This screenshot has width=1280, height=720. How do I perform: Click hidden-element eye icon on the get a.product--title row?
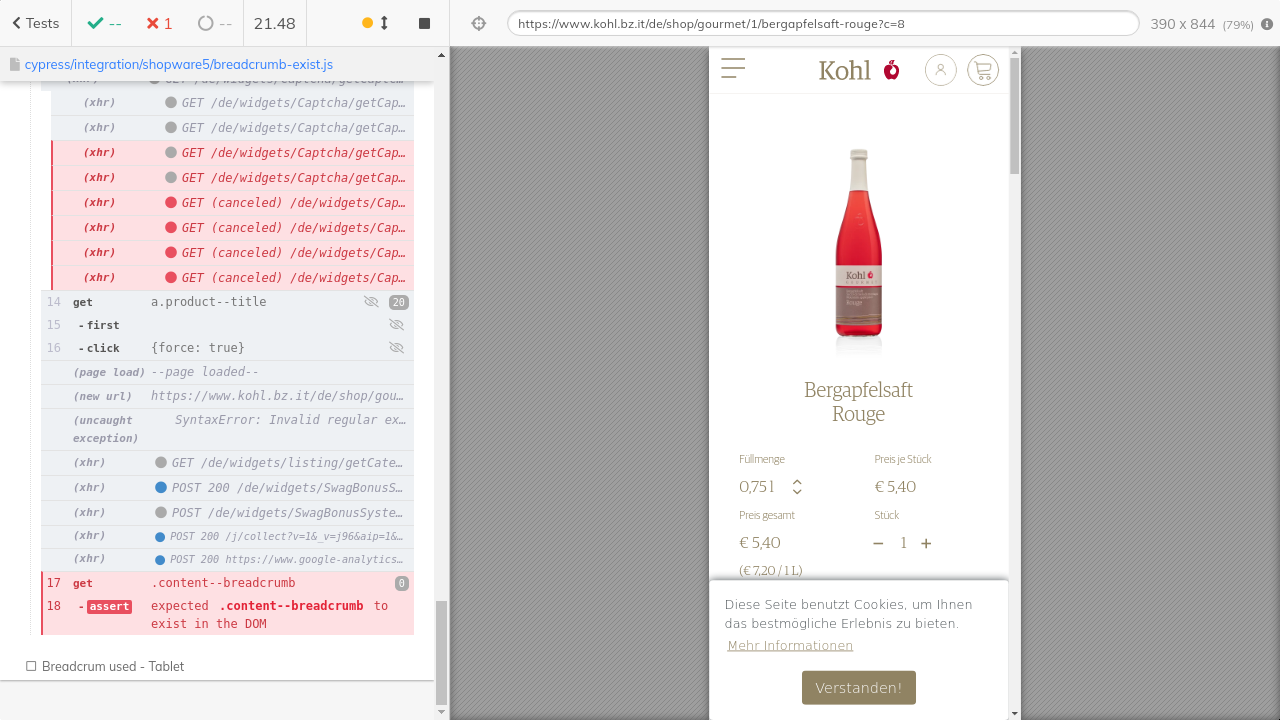tap(371, 302)
